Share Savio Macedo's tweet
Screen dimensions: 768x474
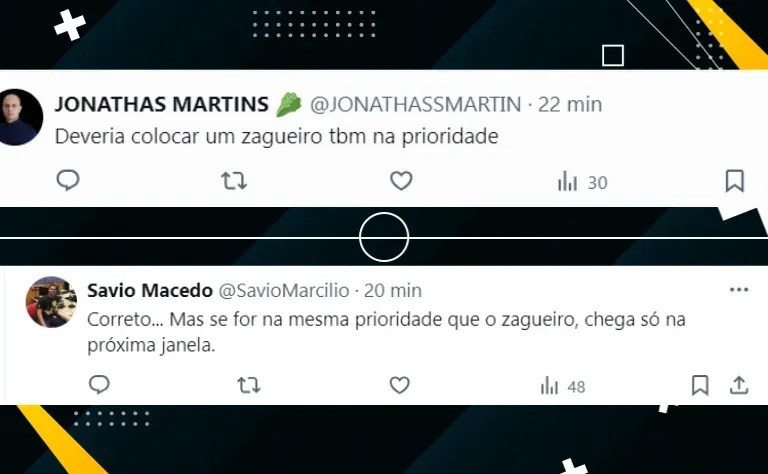coord(739,385)
